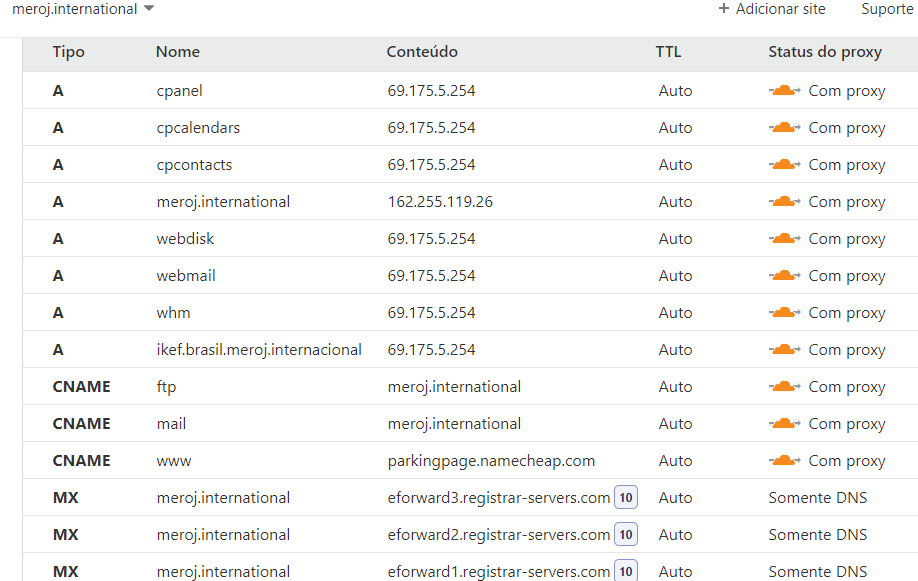Image resolution: width=918 pixels, height=581 pixels.
Task: Click priority badge 10 on eforward3 record
Action: point(626,497)
